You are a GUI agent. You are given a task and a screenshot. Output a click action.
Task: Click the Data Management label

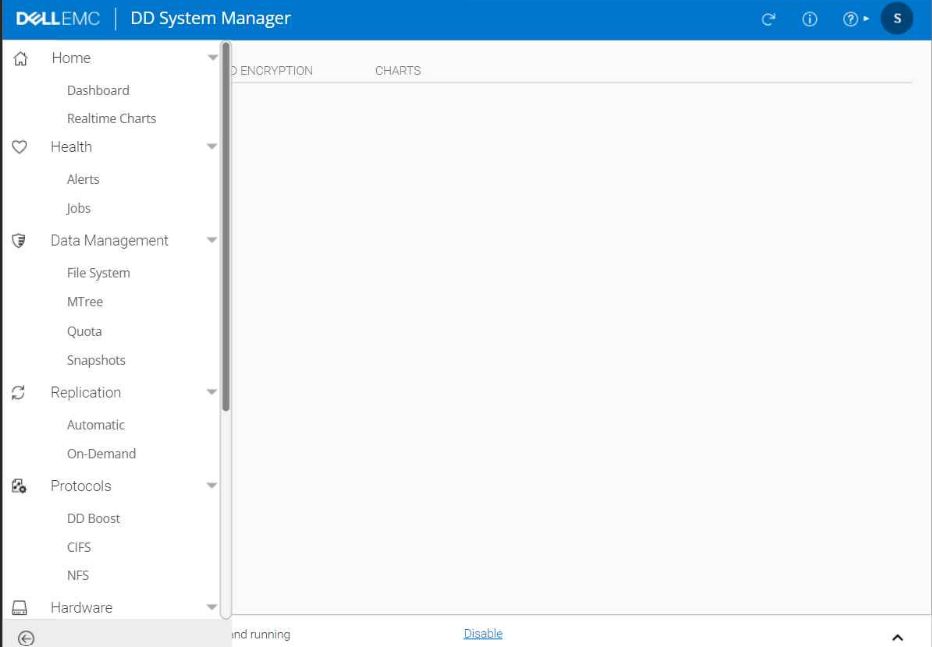point(109,241)
